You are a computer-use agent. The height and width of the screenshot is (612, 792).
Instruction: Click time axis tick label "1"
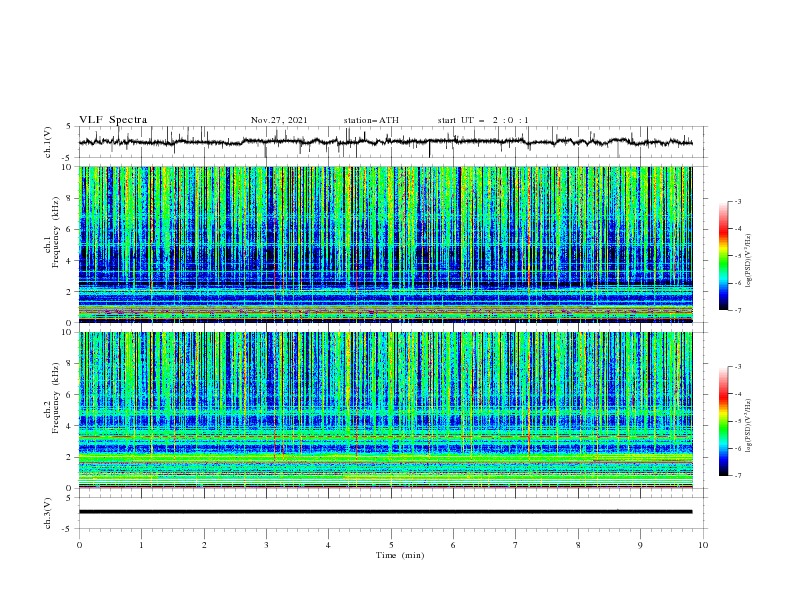(141, 545)
